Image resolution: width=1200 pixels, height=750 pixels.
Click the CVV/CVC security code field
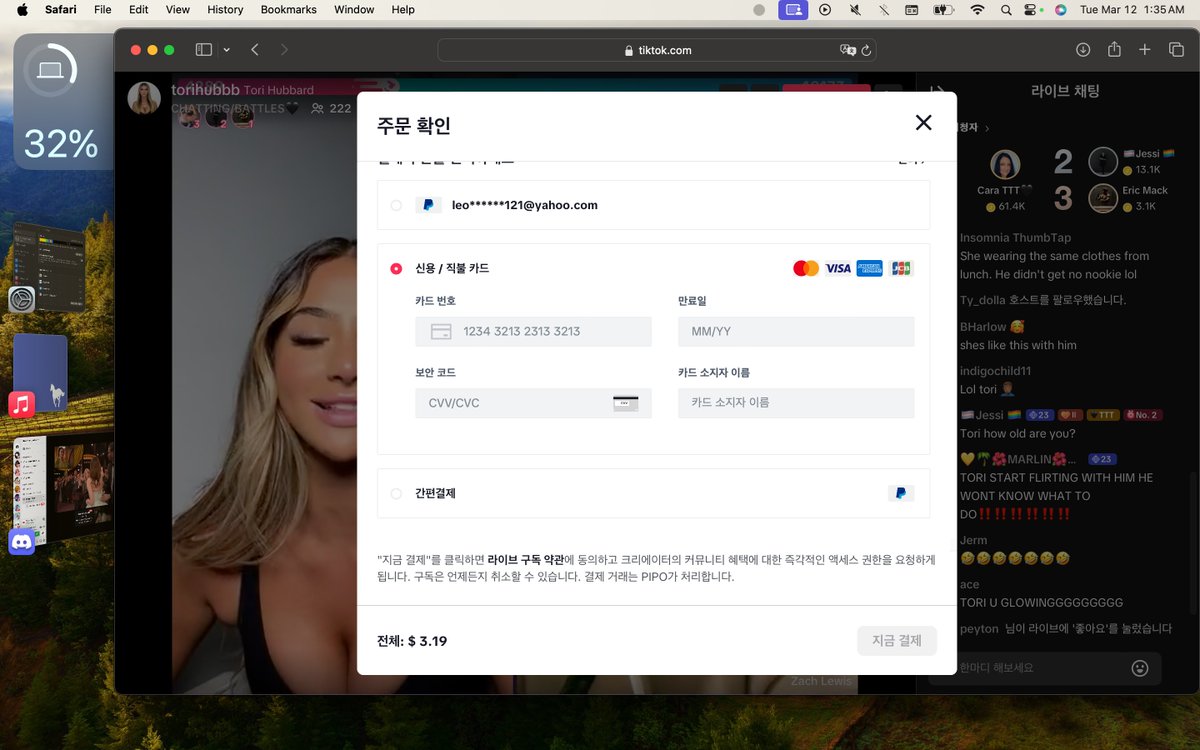pyautogui.click(x=533, y=403)
